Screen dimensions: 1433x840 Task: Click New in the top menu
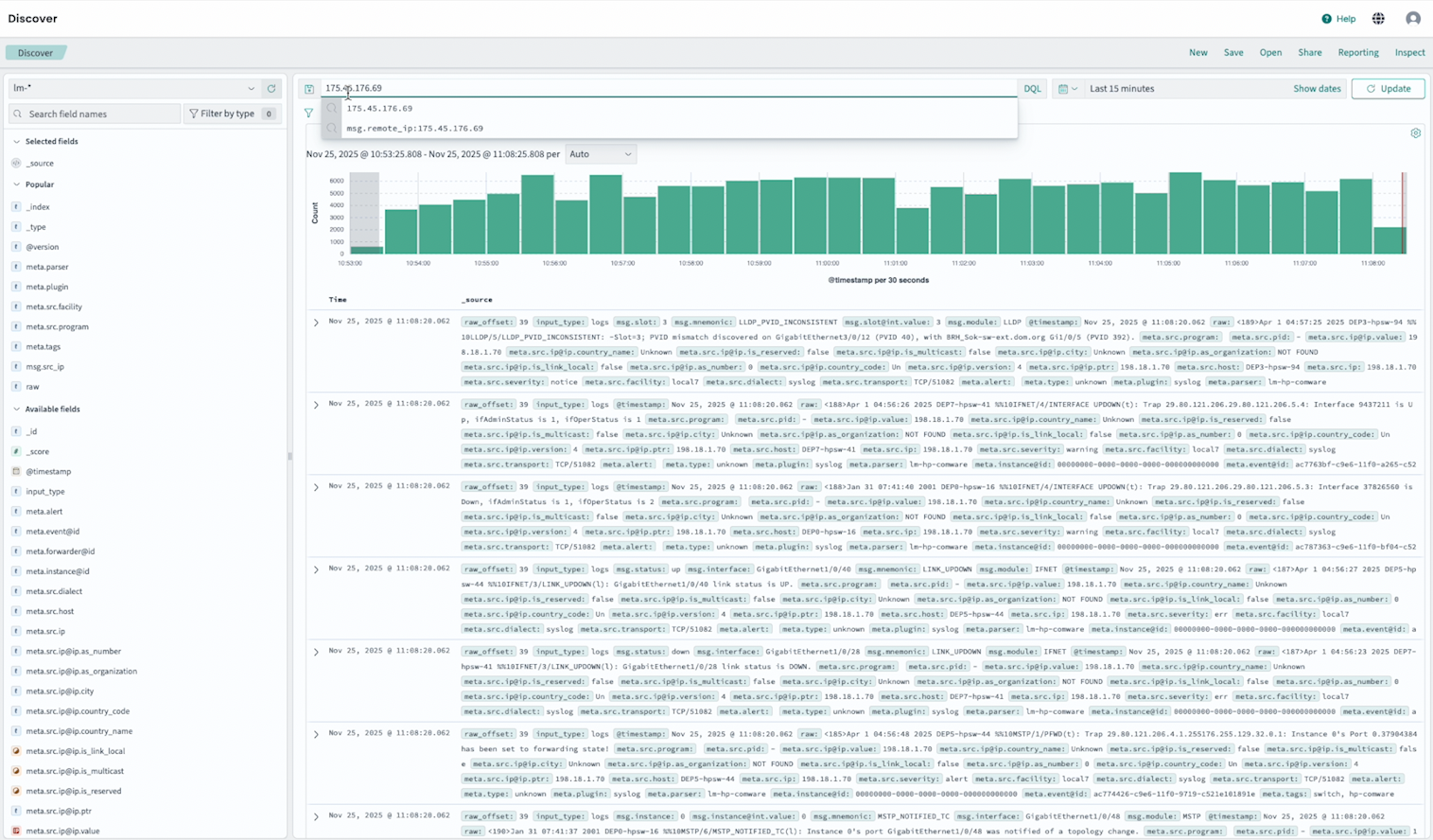coord(1197,53)
